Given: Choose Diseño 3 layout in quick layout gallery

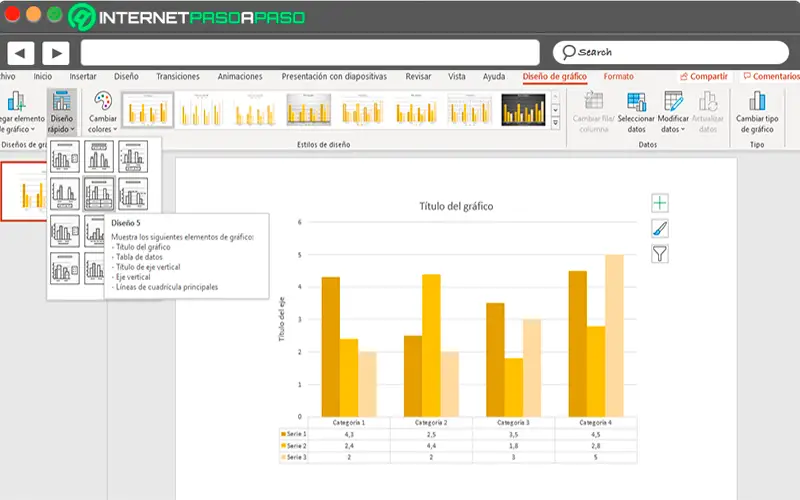Looking at the screenshot, I should [133, 157].
